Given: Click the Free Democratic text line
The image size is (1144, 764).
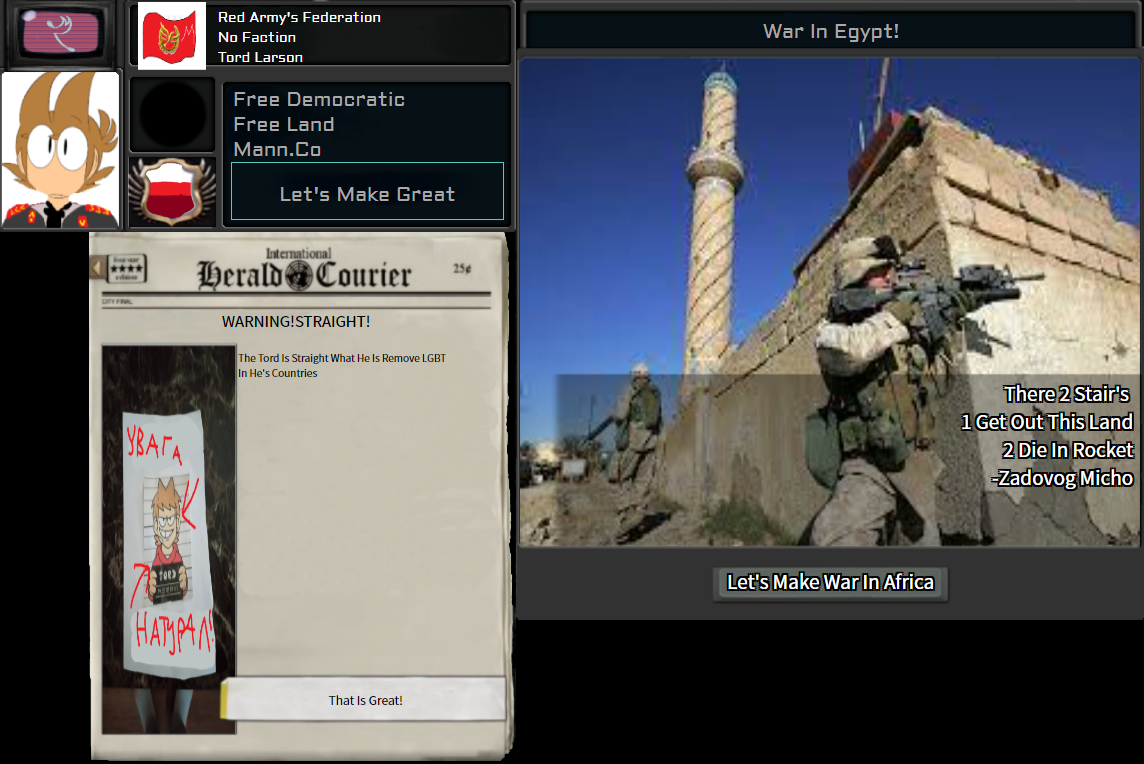Looking at the screenshot, I should (x=319, y=99).
